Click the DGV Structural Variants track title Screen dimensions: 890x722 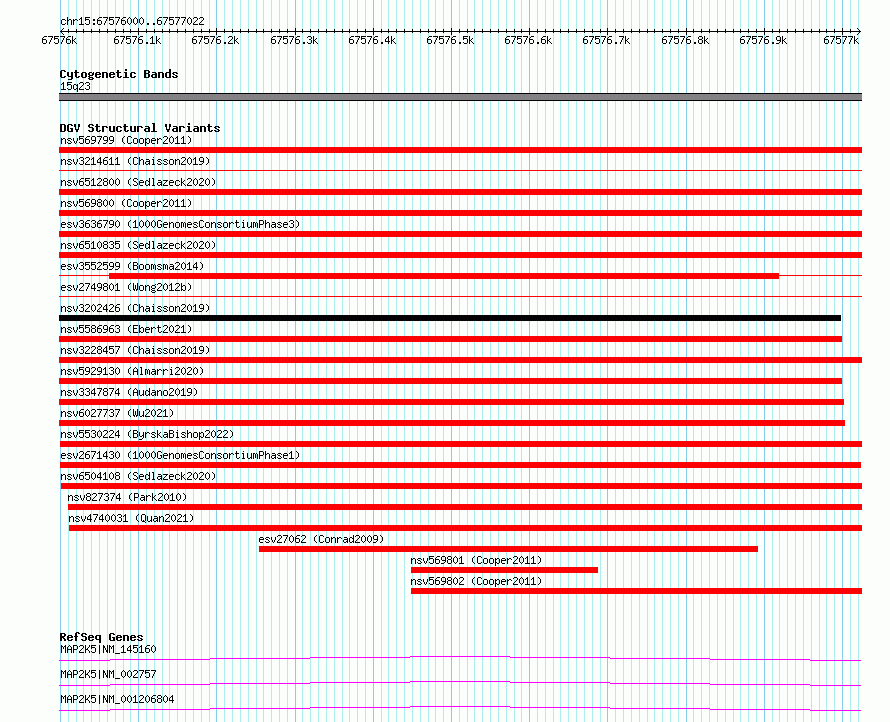click(140, 128)
